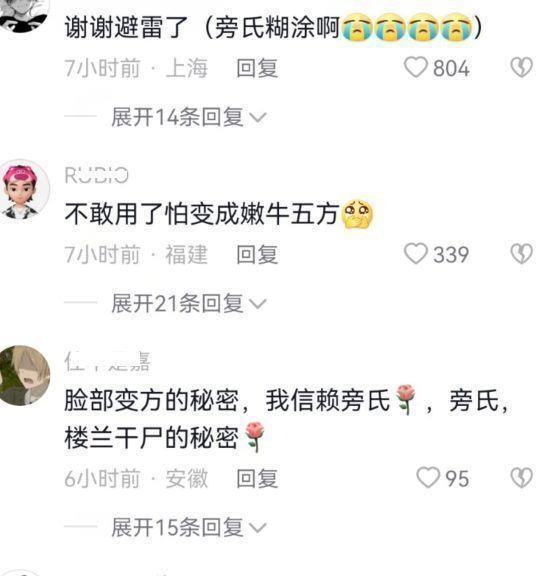Like the Anhui comment with 95 likes
560x576 pixels.
pos(428,478)
